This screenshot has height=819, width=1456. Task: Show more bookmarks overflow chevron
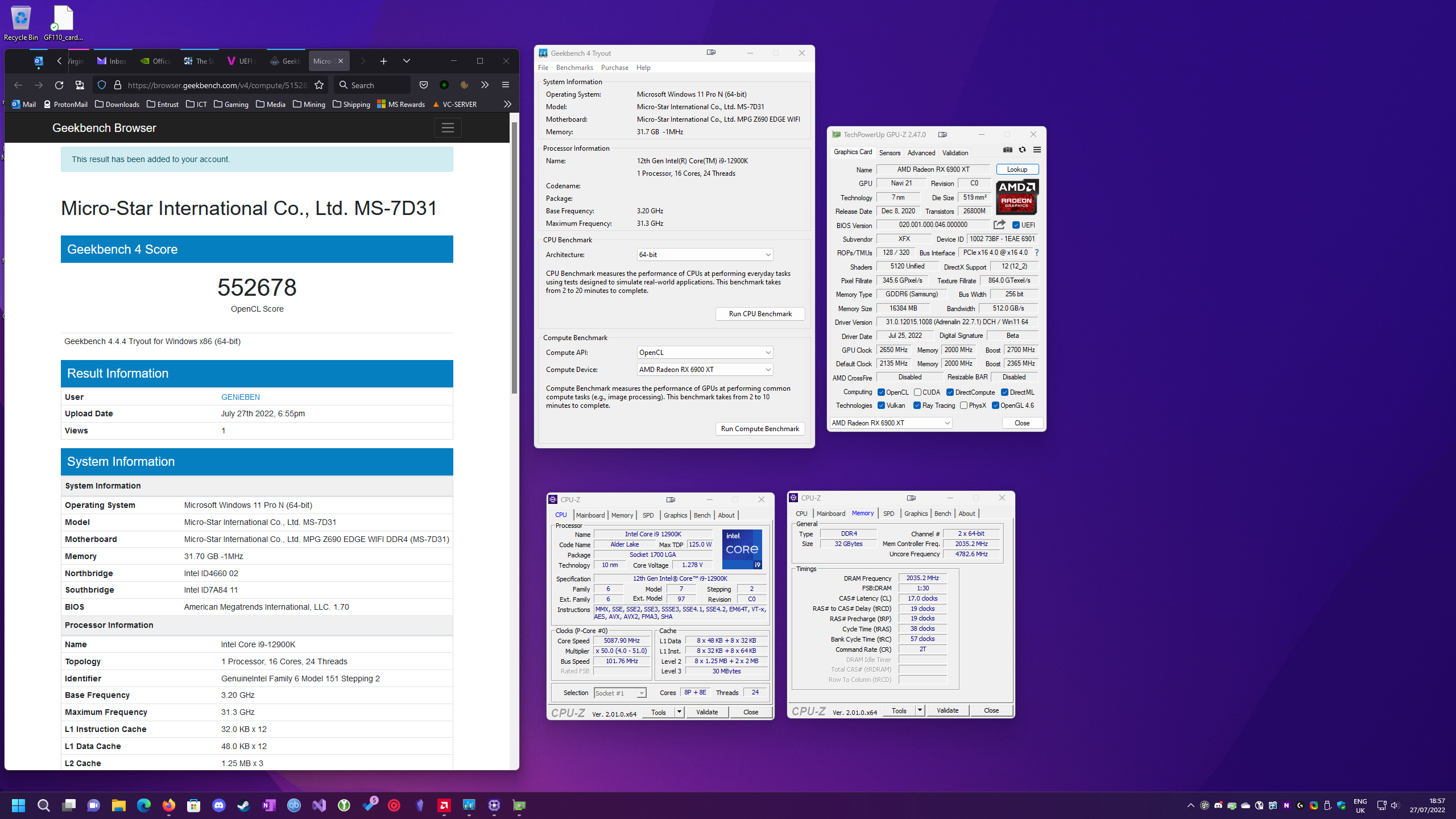[x=507, y=104]
